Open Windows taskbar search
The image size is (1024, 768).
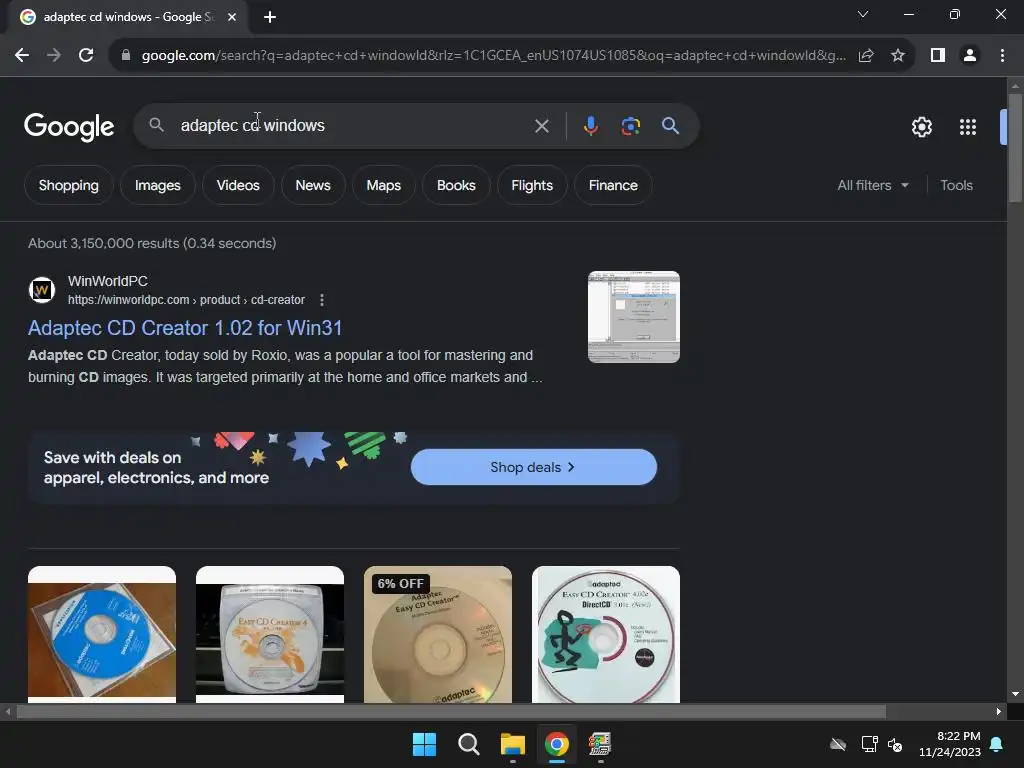(x=469, y=744)
